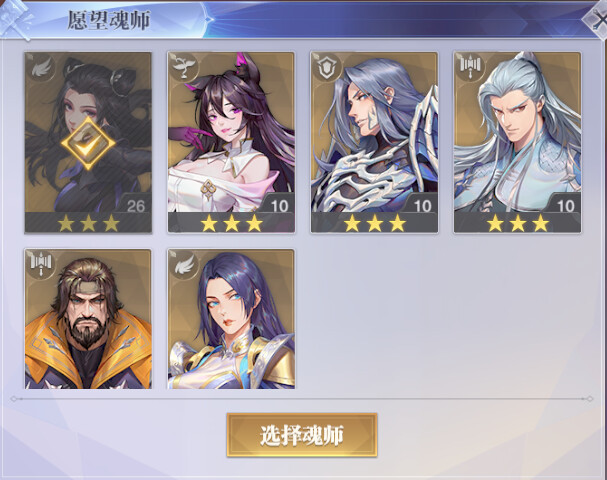
Task: Uncheck the golden checkmark on the selected card
Action: 88,143
